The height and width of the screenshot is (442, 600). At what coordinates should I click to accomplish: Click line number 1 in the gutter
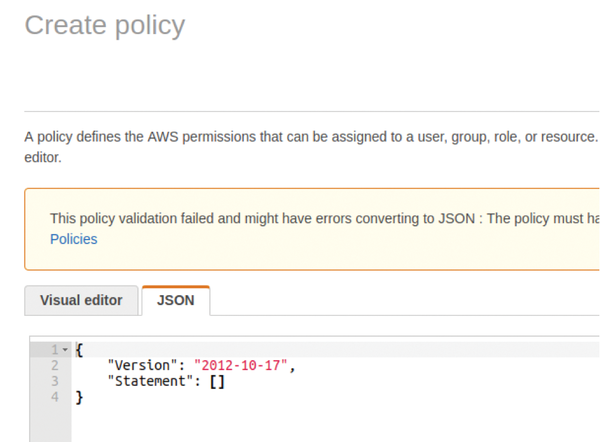[55, 349]
